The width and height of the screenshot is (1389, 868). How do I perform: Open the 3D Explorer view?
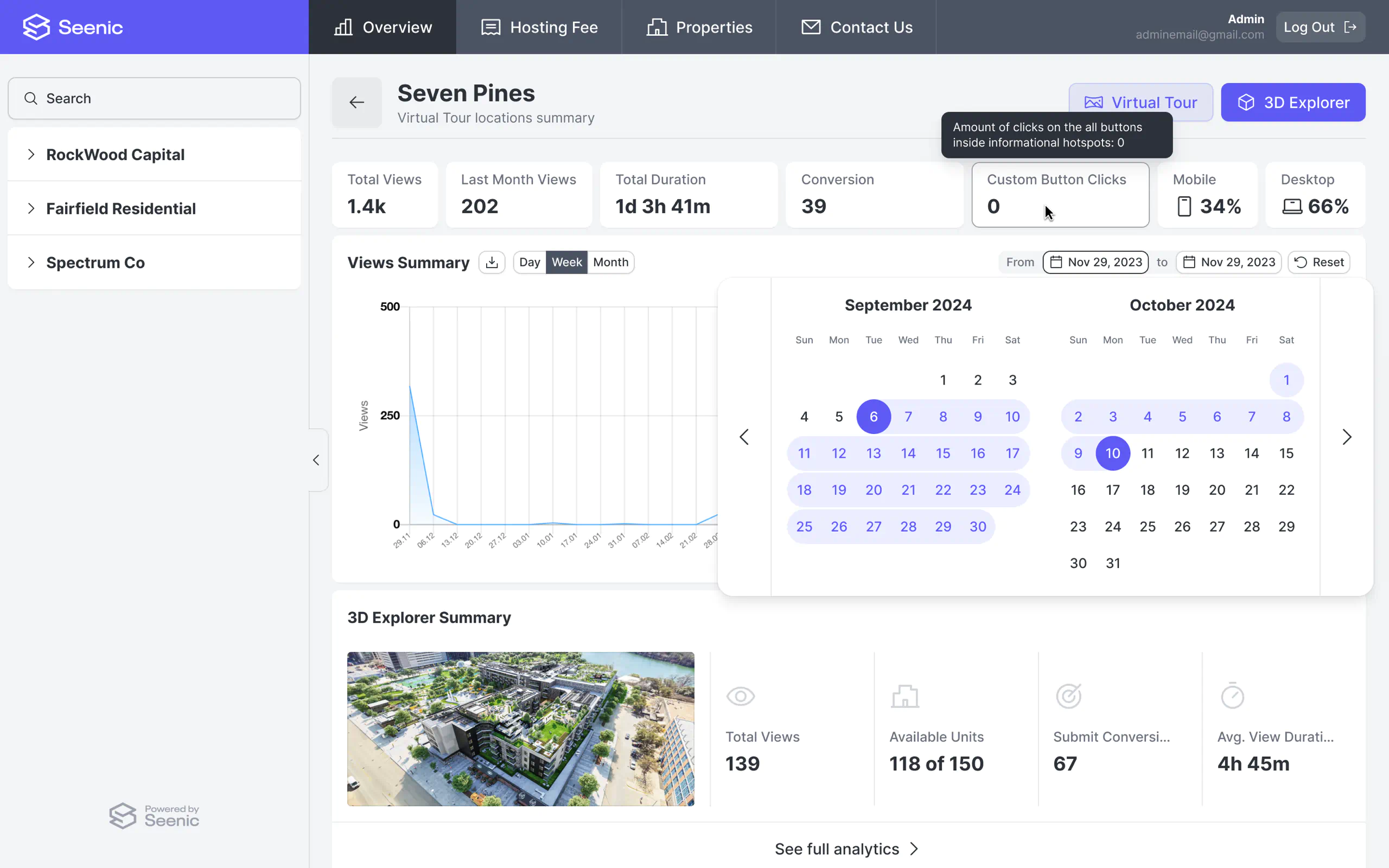click(1292, 102)
